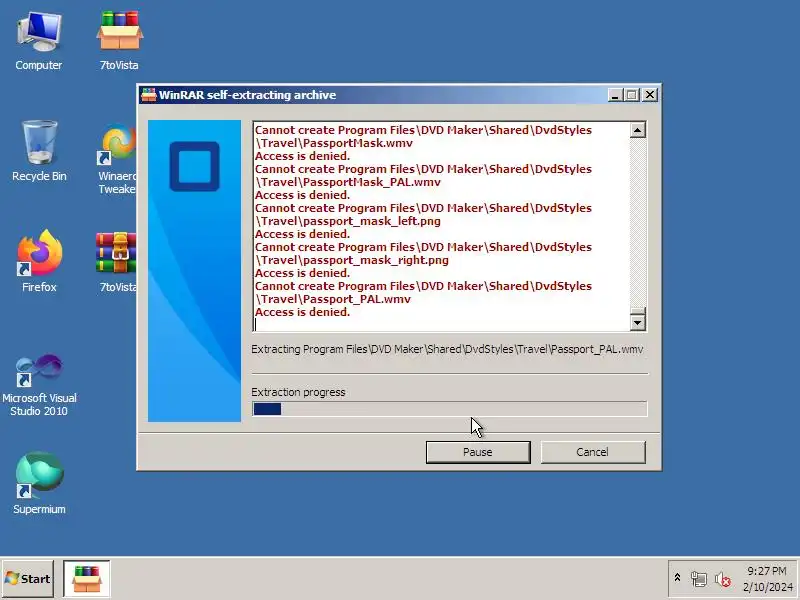Click the WinRAR title bar icon
This screenshot has width=800, height=600.
[148, 95]
